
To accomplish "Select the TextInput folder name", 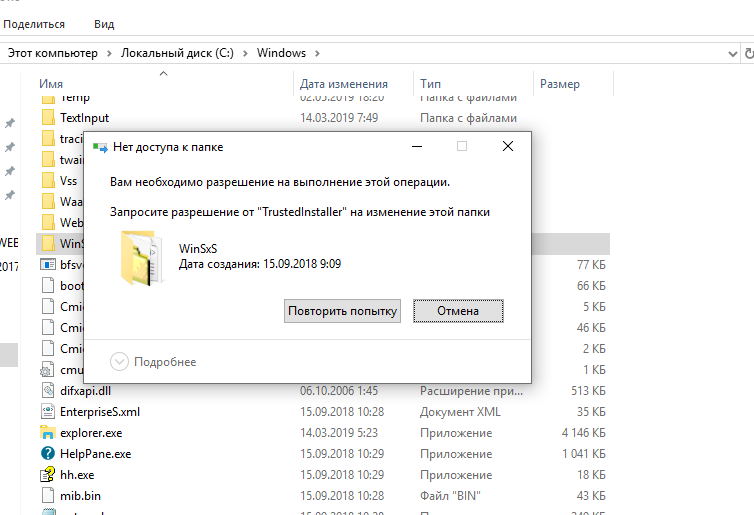I will click(84, 117).
